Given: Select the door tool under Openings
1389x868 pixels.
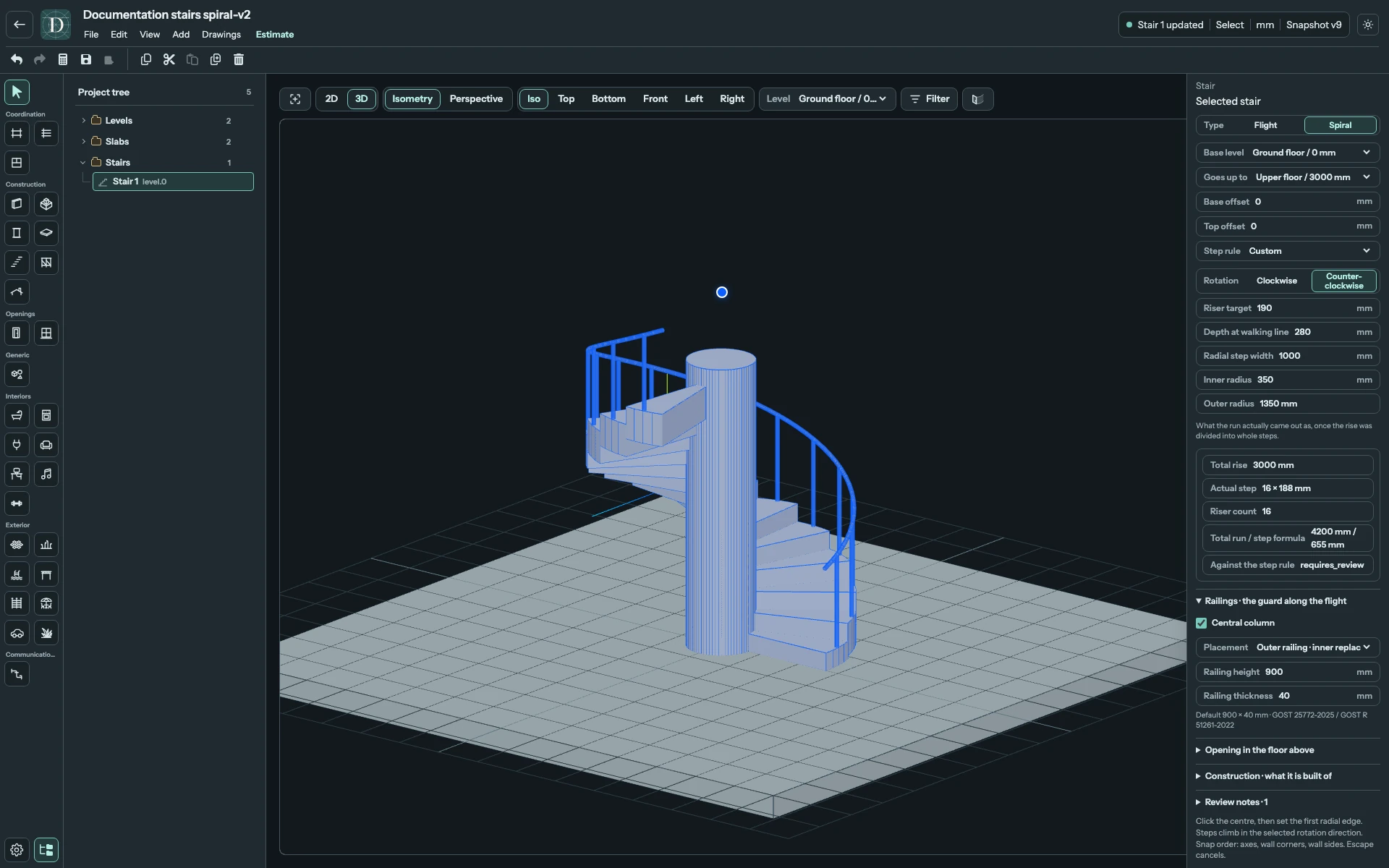Looking at the screenshot, I should [x=17, y=333].
